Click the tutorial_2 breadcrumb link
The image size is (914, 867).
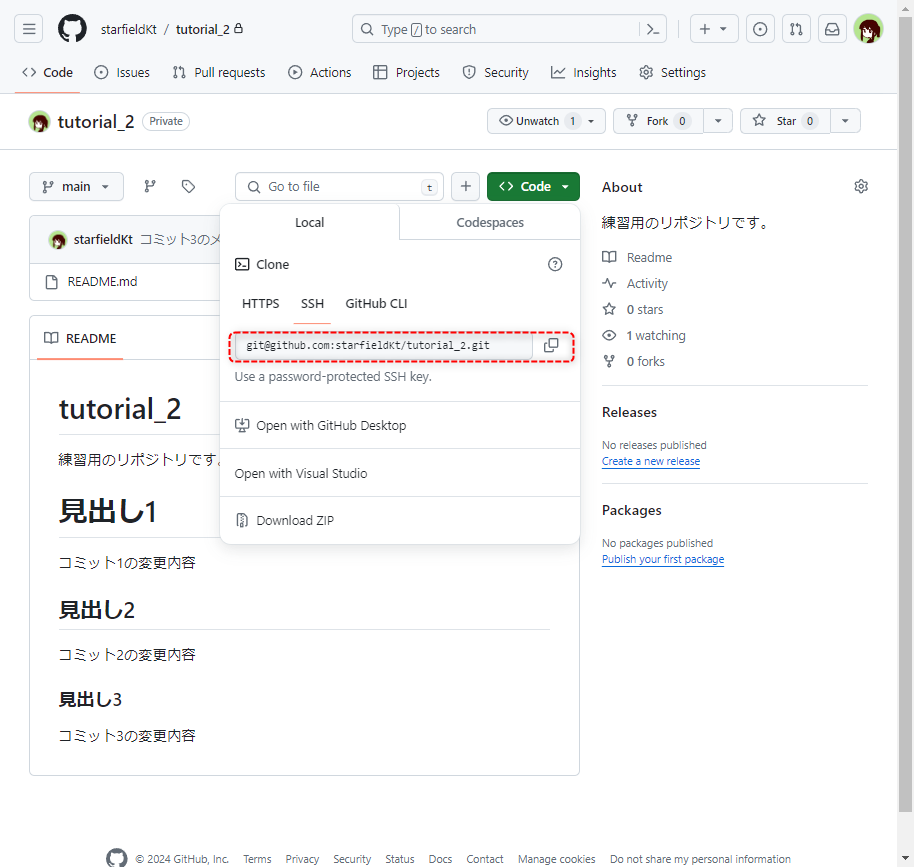203,29
